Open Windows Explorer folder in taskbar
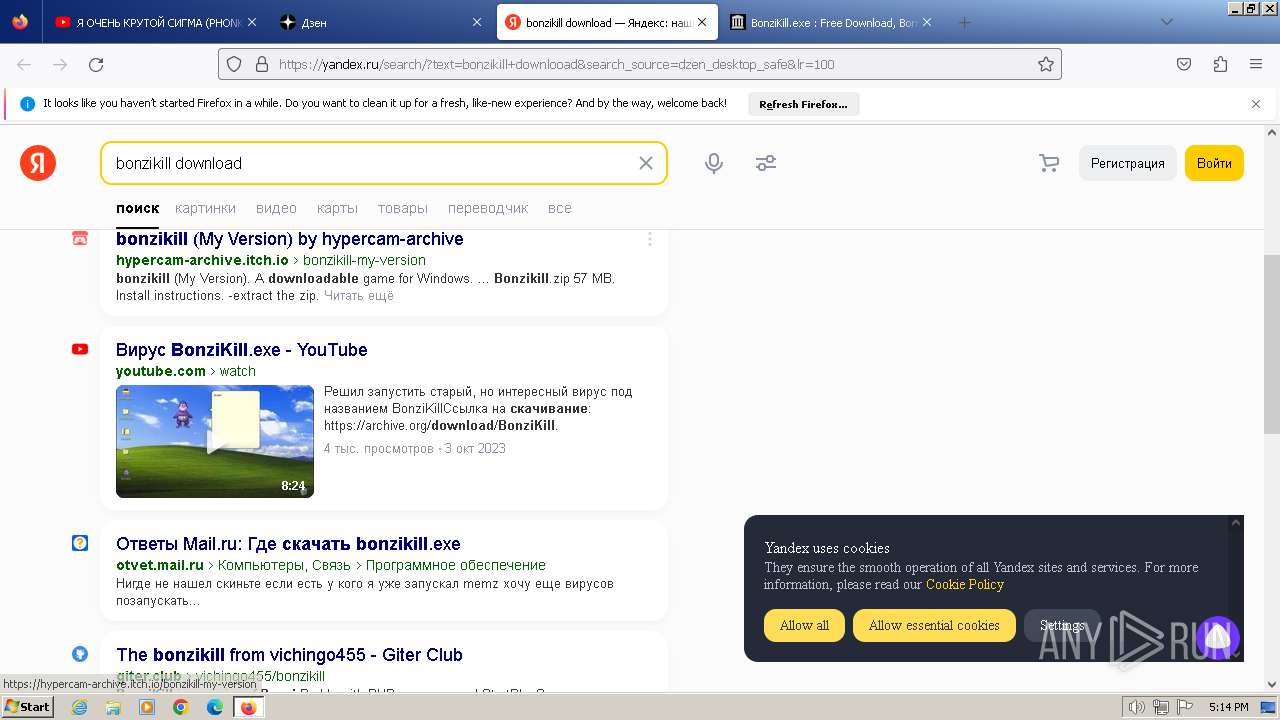This screenshot has height=720, width=1280. tap(113, 707)
